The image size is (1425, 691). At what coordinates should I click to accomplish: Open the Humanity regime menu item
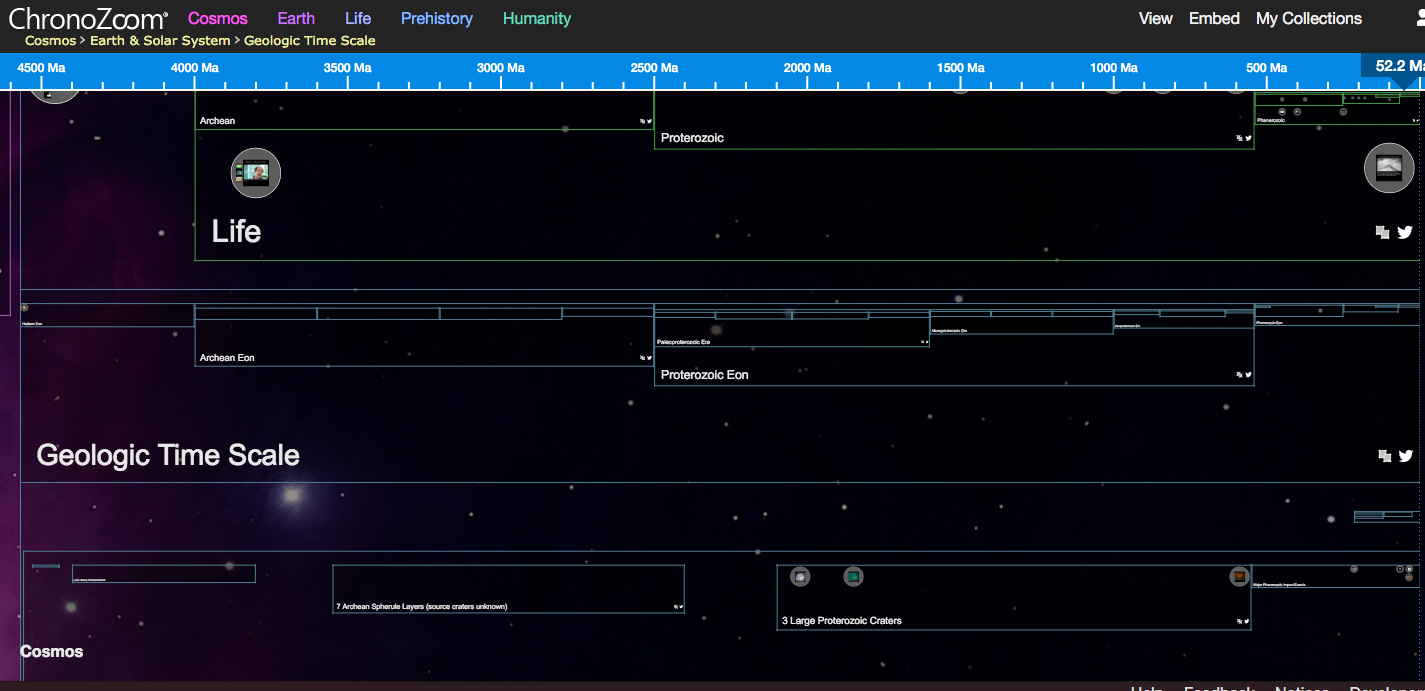pyautogui.click(x=537, y=18)
